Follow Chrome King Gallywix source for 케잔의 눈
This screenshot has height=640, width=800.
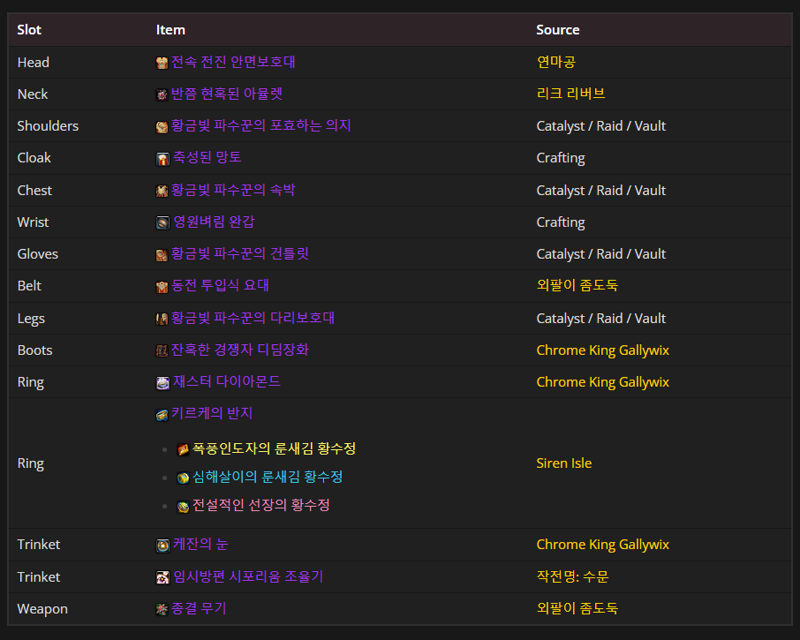(x=603, y=545)
